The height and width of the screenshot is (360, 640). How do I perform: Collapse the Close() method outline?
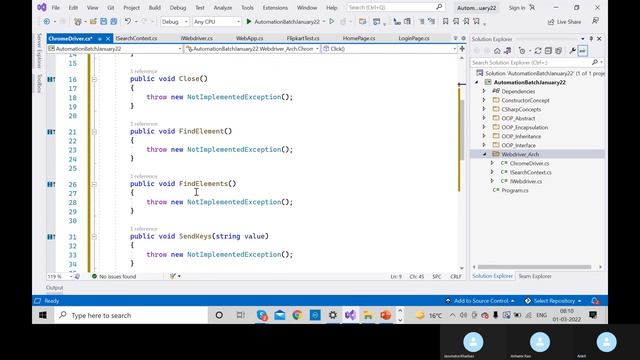[x=94, y=79]
